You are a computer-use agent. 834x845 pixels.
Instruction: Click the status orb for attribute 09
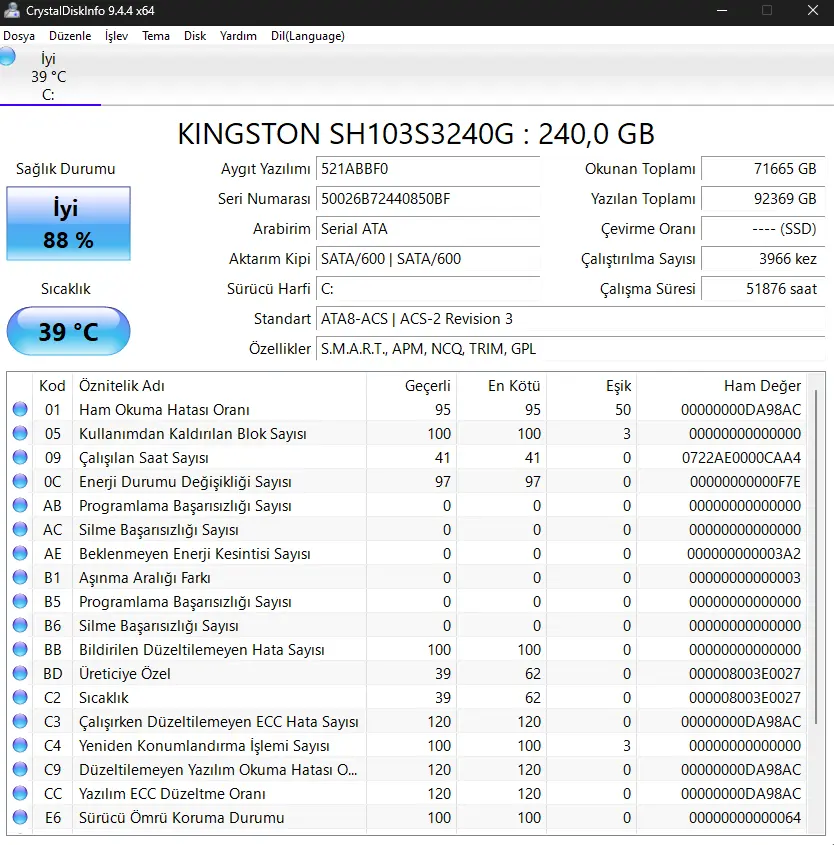pyautogui.click(x=20, y=458)
